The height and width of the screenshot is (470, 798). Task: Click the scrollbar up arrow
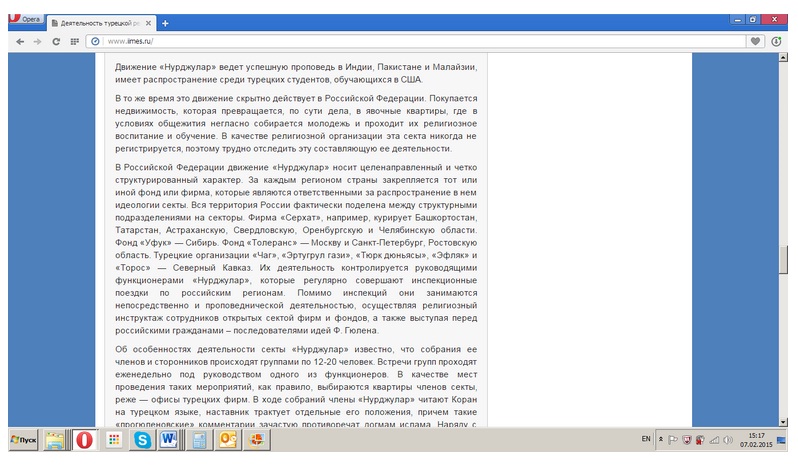tap(783, 57)
